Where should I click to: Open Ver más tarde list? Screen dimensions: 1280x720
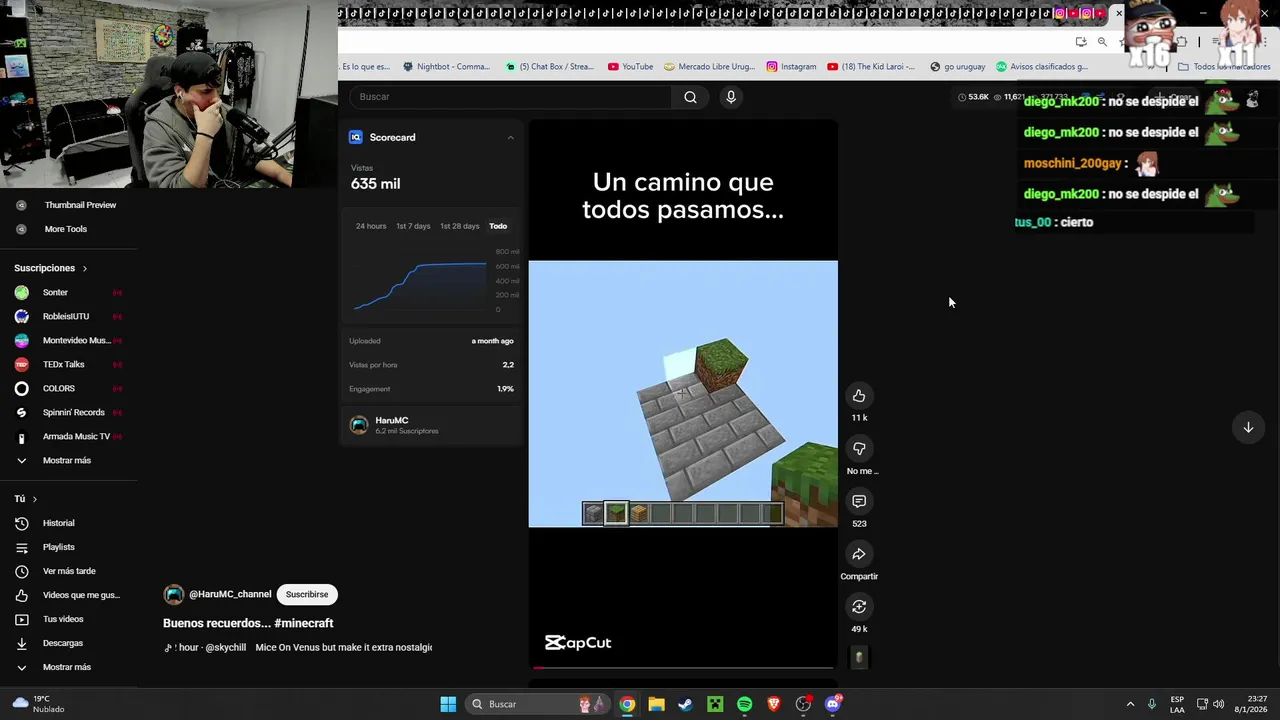[x=68, y=571]
